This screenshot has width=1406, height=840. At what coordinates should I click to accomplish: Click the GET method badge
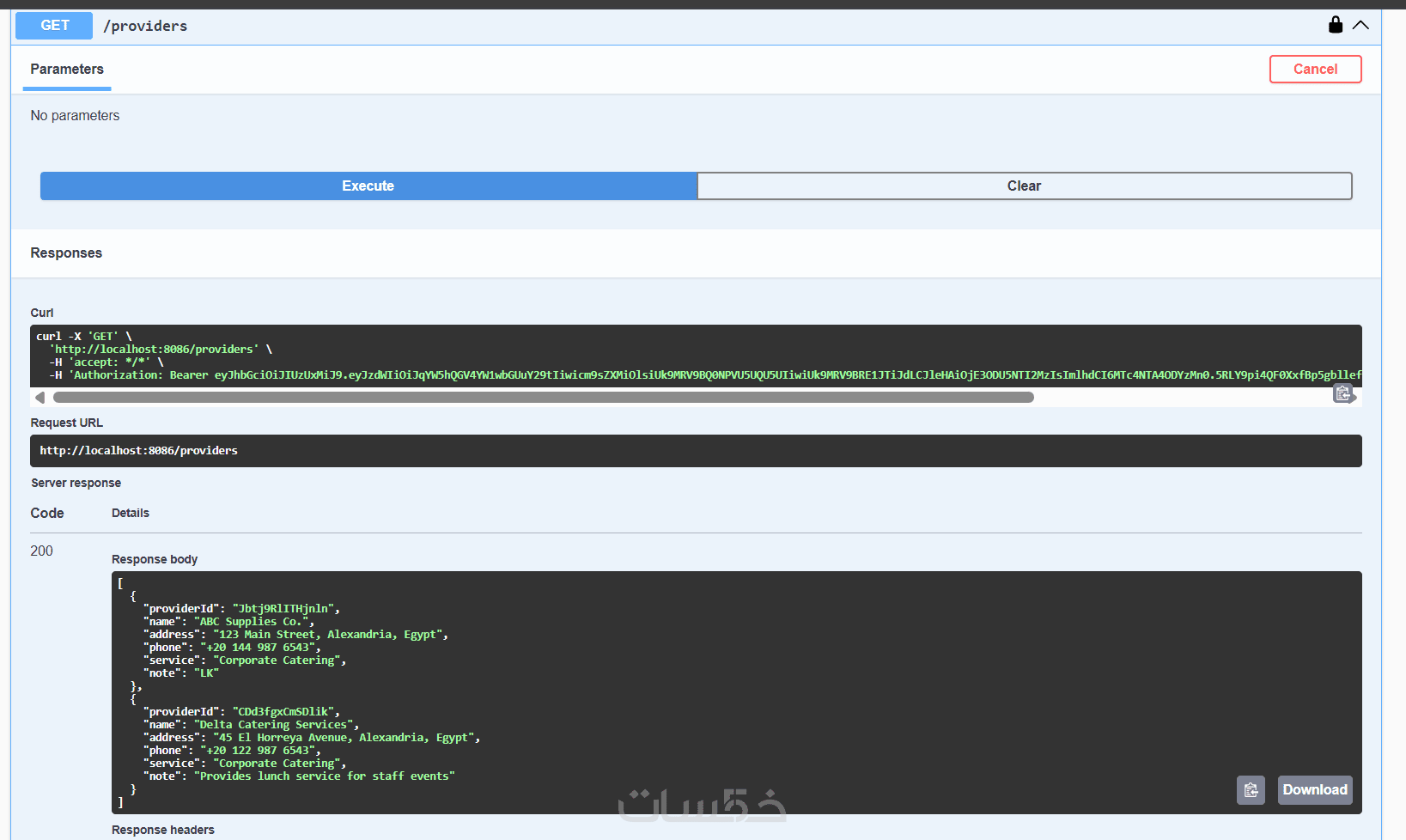coord(54,26)
